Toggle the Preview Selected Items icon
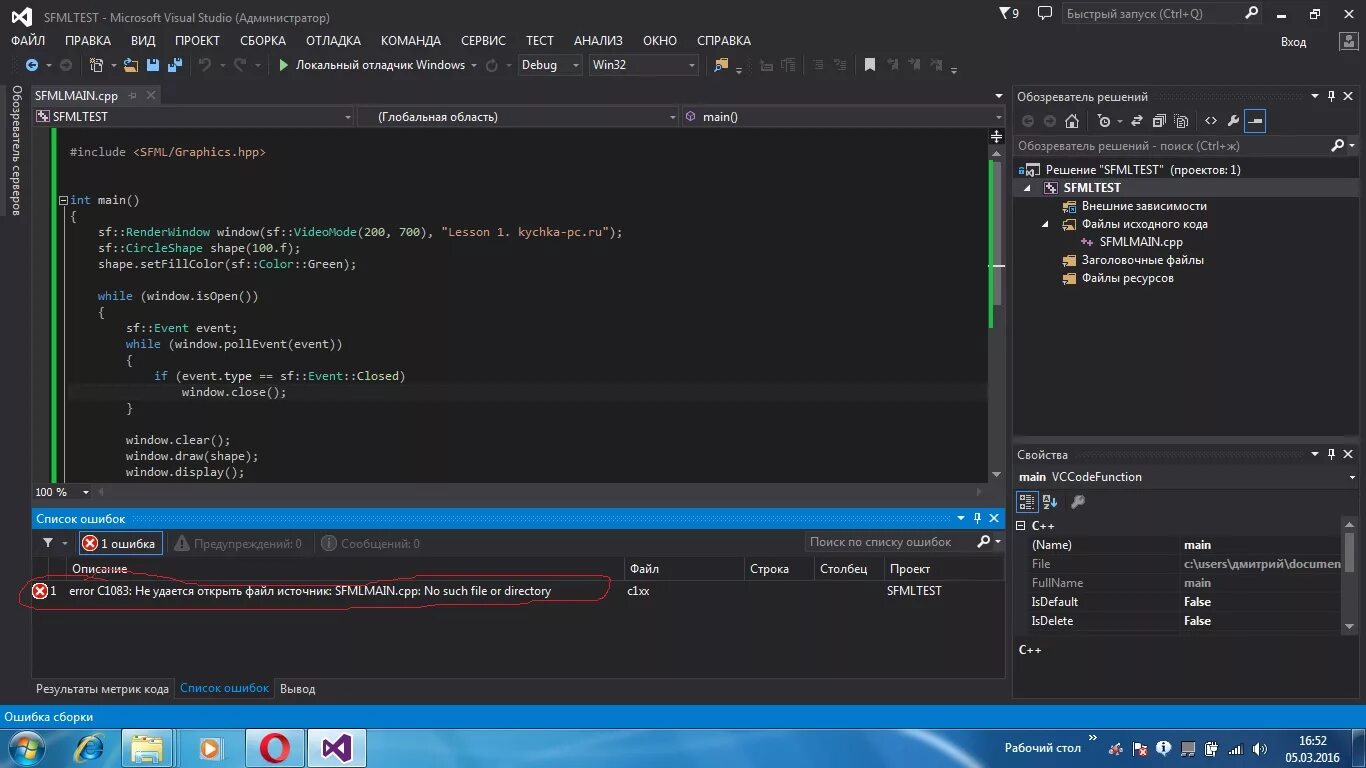 [1256, 121]
